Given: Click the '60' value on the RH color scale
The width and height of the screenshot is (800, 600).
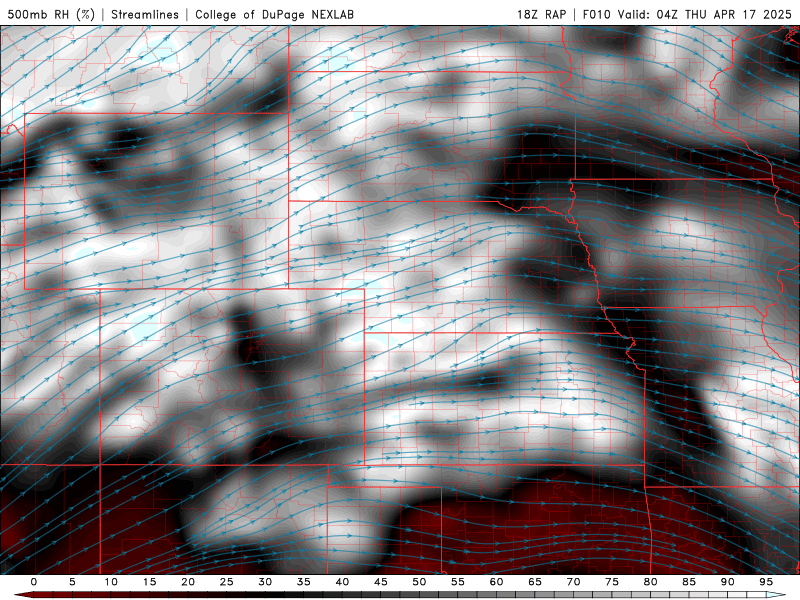Looking at the screenshot, I should 496,582.
